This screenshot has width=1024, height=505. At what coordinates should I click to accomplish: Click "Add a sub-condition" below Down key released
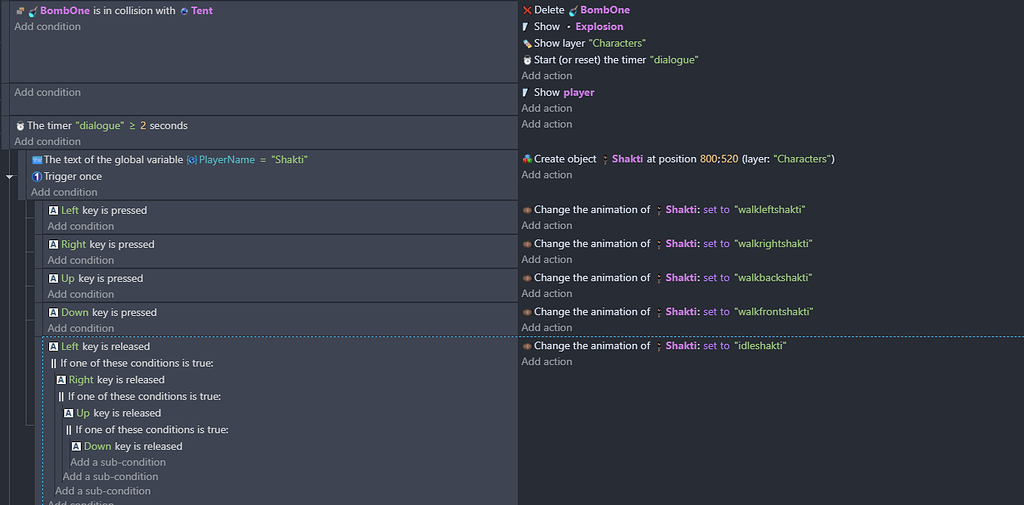(x=118, y=462)
